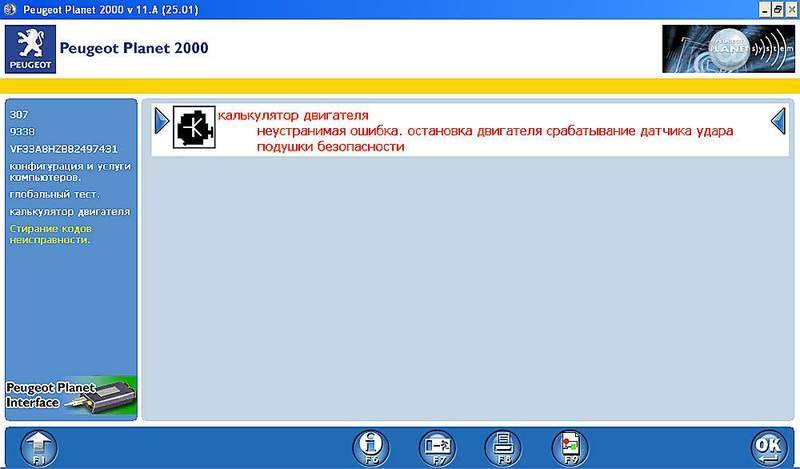This screenshot has height=469, width=800.
Task: Select 'Стирание кодов неисправности' highlighted item
Action: point(59,234)
